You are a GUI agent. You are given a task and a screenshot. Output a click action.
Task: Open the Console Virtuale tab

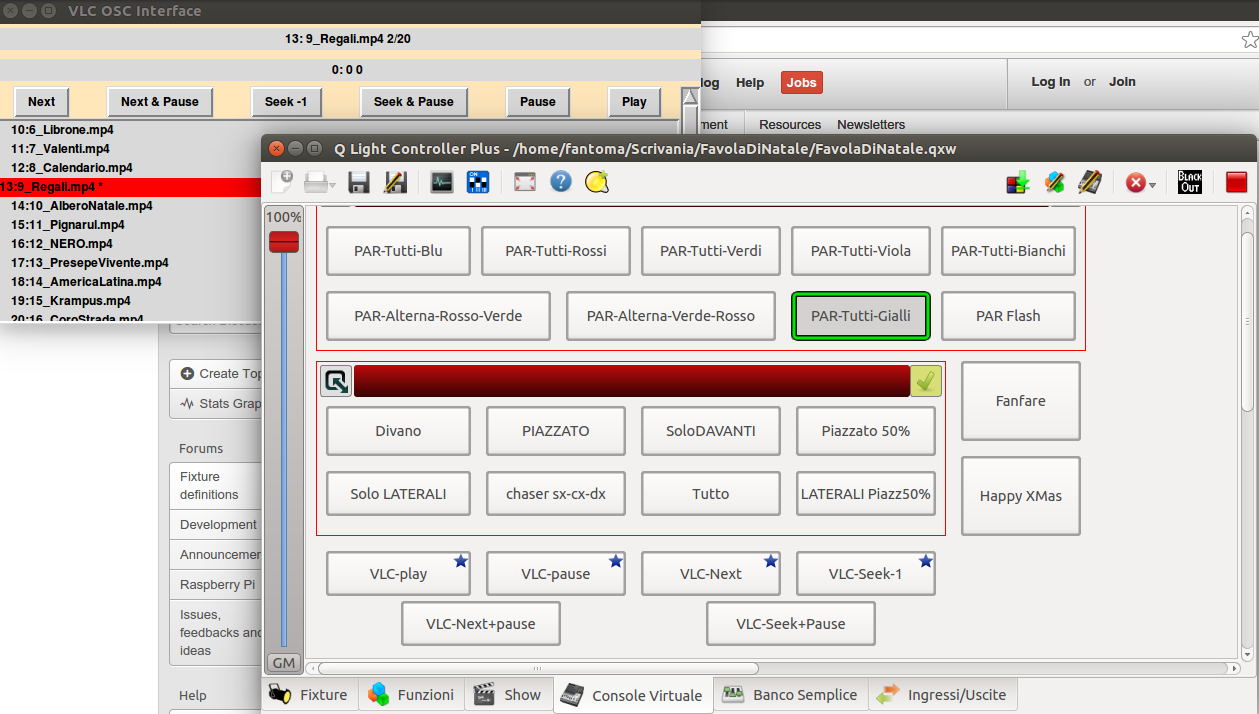[x=633, y=695]
